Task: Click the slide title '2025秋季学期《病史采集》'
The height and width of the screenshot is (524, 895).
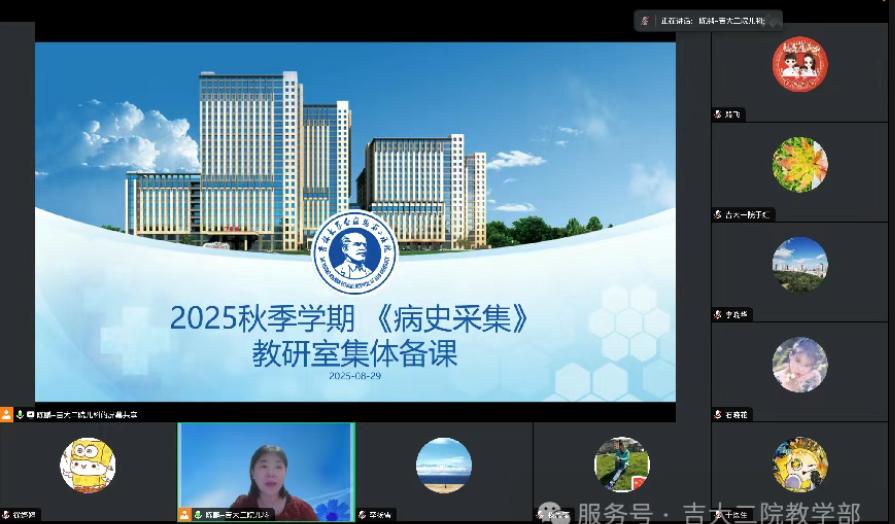Action: (x=350, y=319)
